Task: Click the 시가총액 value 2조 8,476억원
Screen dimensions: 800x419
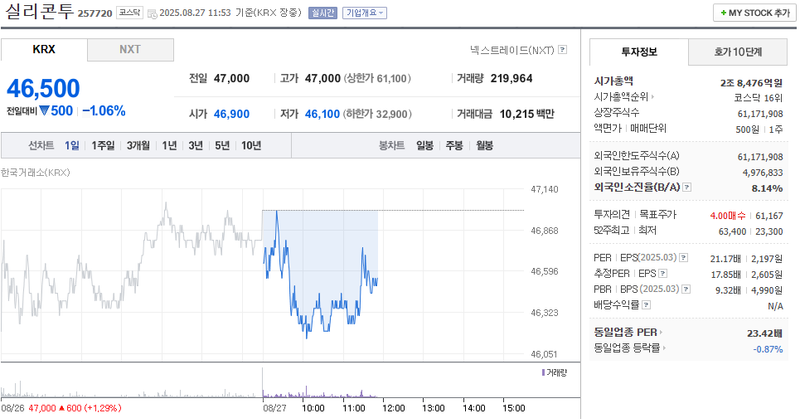Action: (751, 83)
